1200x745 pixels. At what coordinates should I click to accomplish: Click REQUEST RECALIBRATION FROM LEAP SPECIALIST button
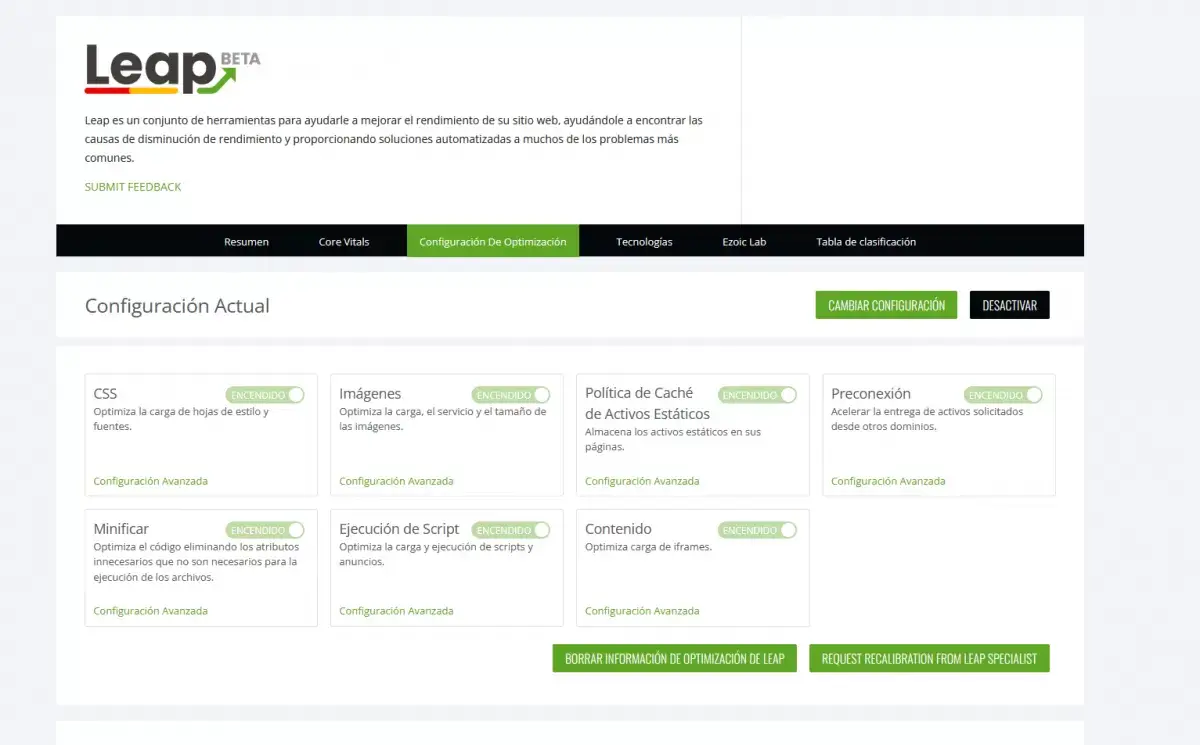(x=929, y=658)
